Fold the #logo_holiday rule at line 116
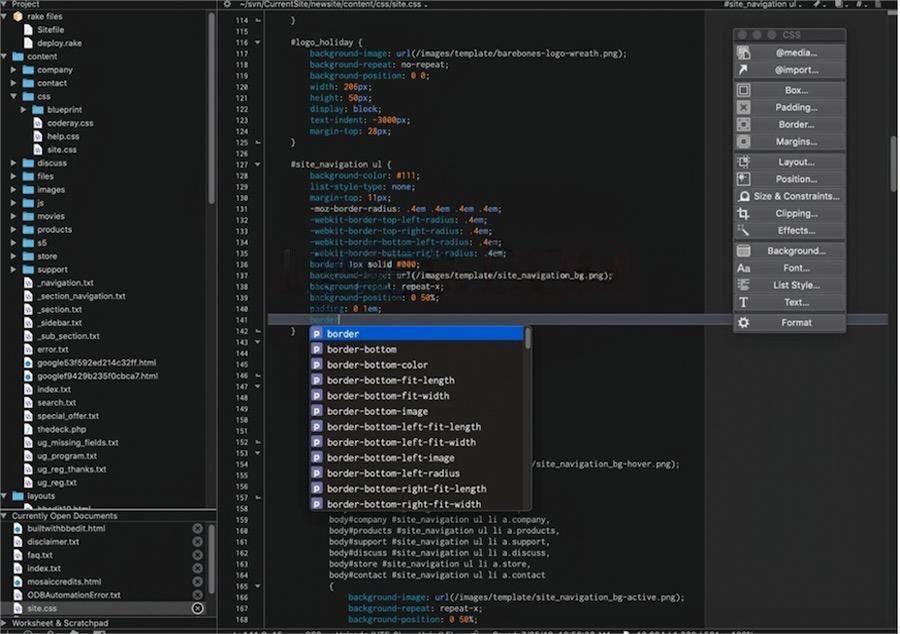Screen dimensions: 900x634 click(258, 42)
